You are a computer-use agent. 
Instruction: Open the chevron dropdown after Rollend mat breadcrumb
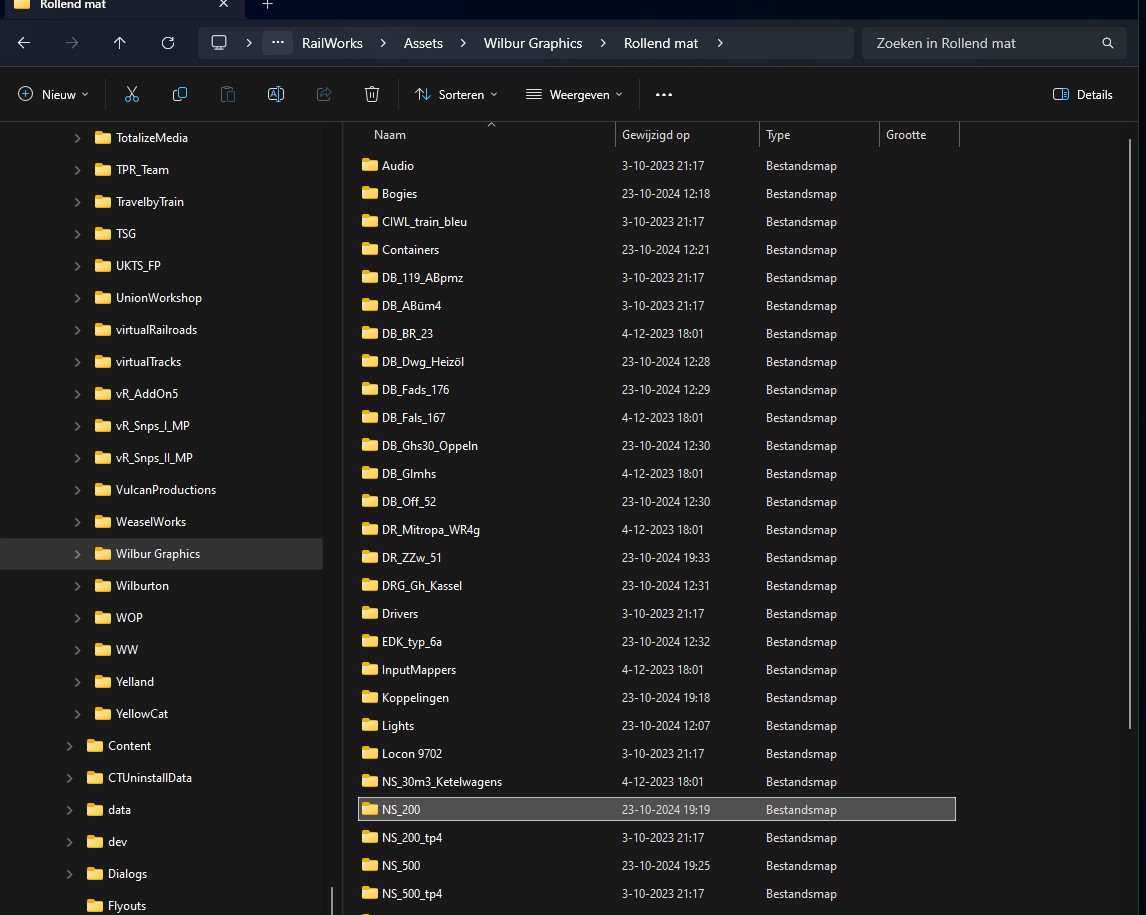point(720,43)
